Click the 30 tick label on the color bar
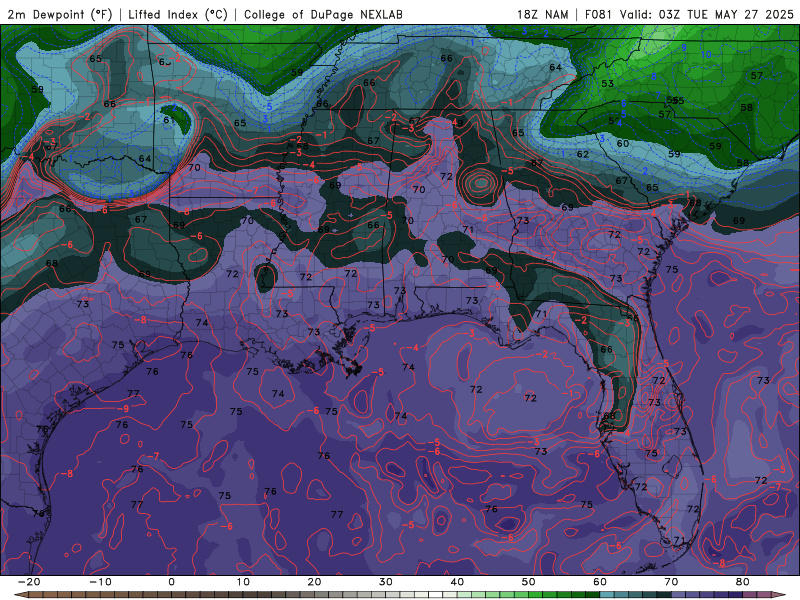 click(386, 582)
